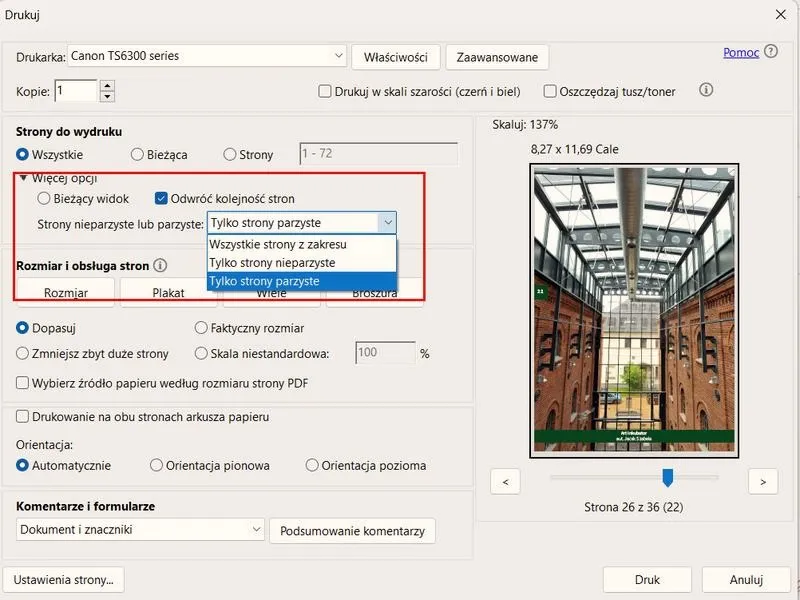Click the Kopie number input field
Screen dimensions: 800x600
pyautogui.click(x=76, y=91)
